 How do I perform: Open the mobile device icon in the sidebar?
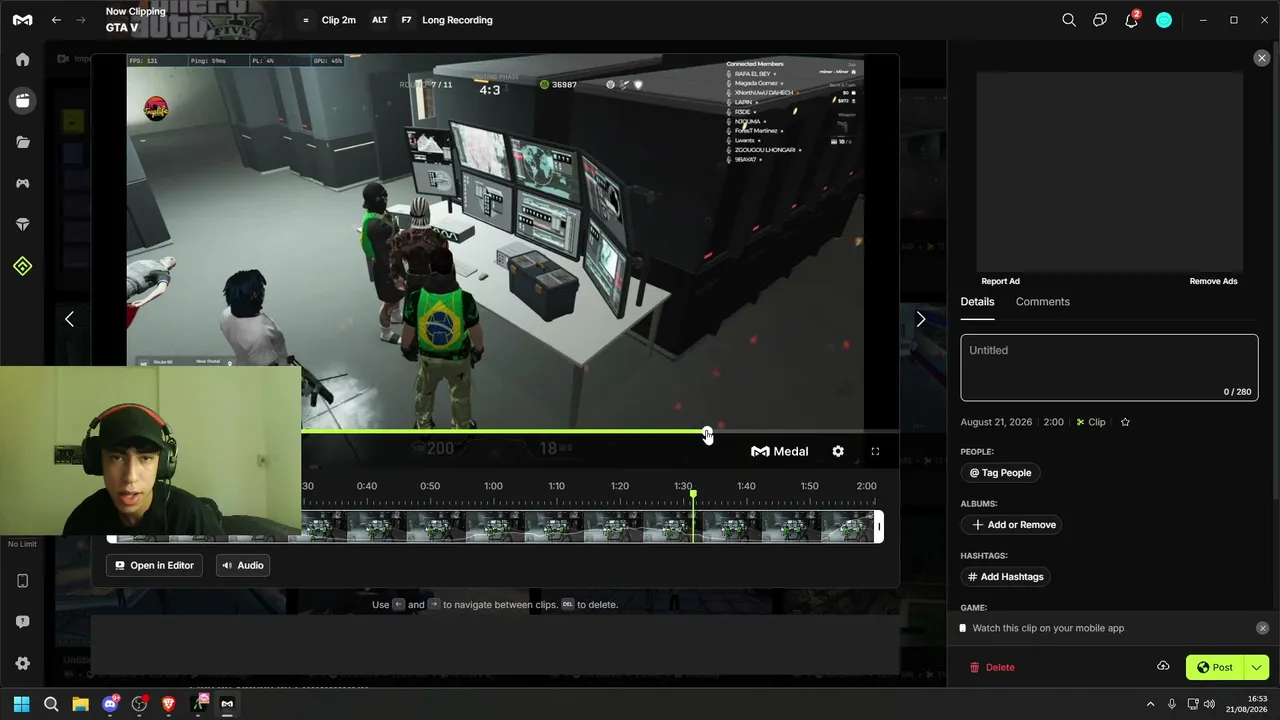[x=22, y=581]
